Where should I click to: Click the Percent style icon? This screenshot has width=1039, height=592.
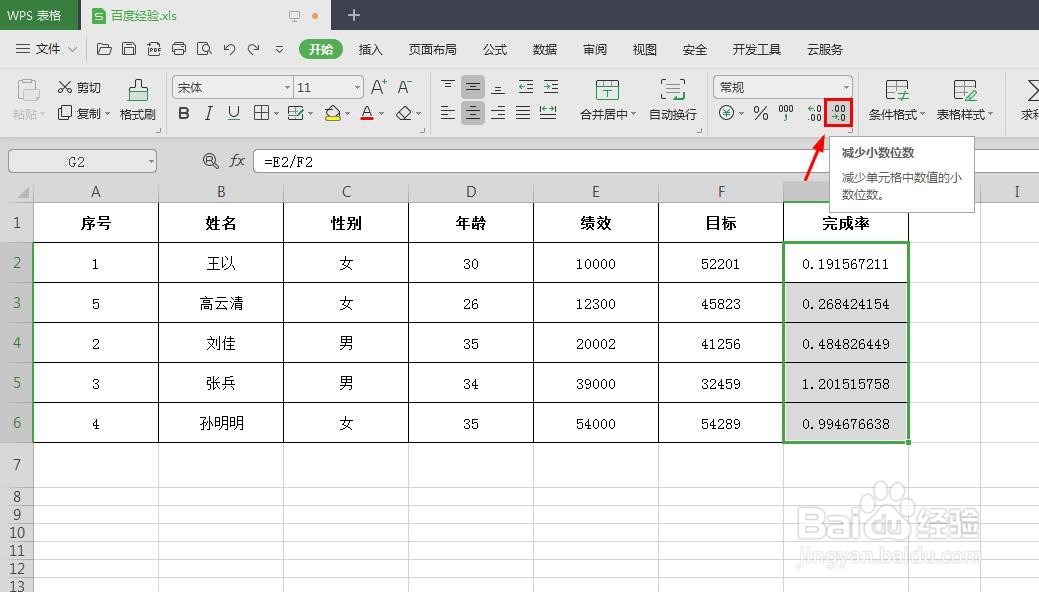point(760,113)
